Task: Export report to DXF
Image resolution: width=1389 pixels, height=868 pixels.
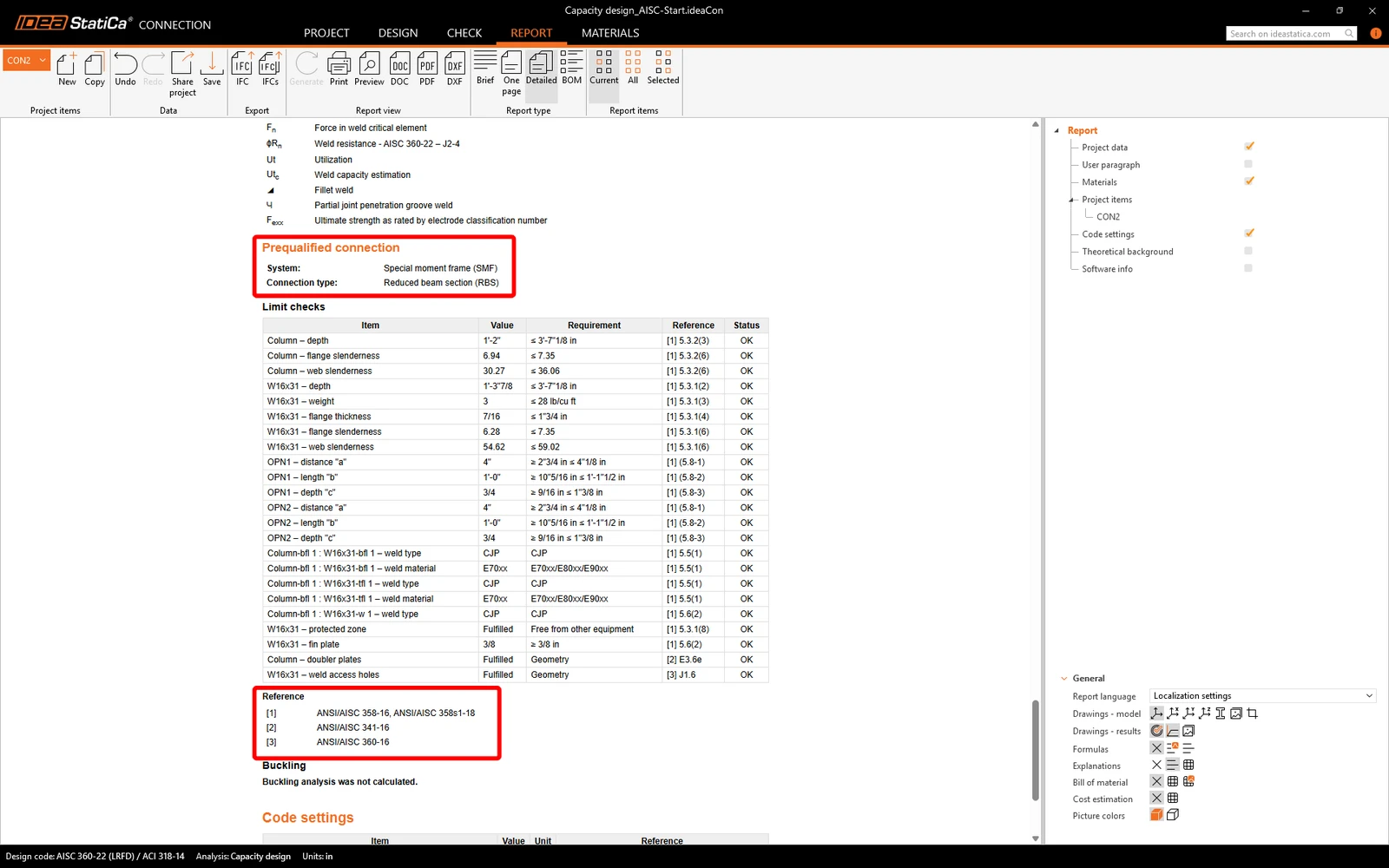Action: (455, 69)
